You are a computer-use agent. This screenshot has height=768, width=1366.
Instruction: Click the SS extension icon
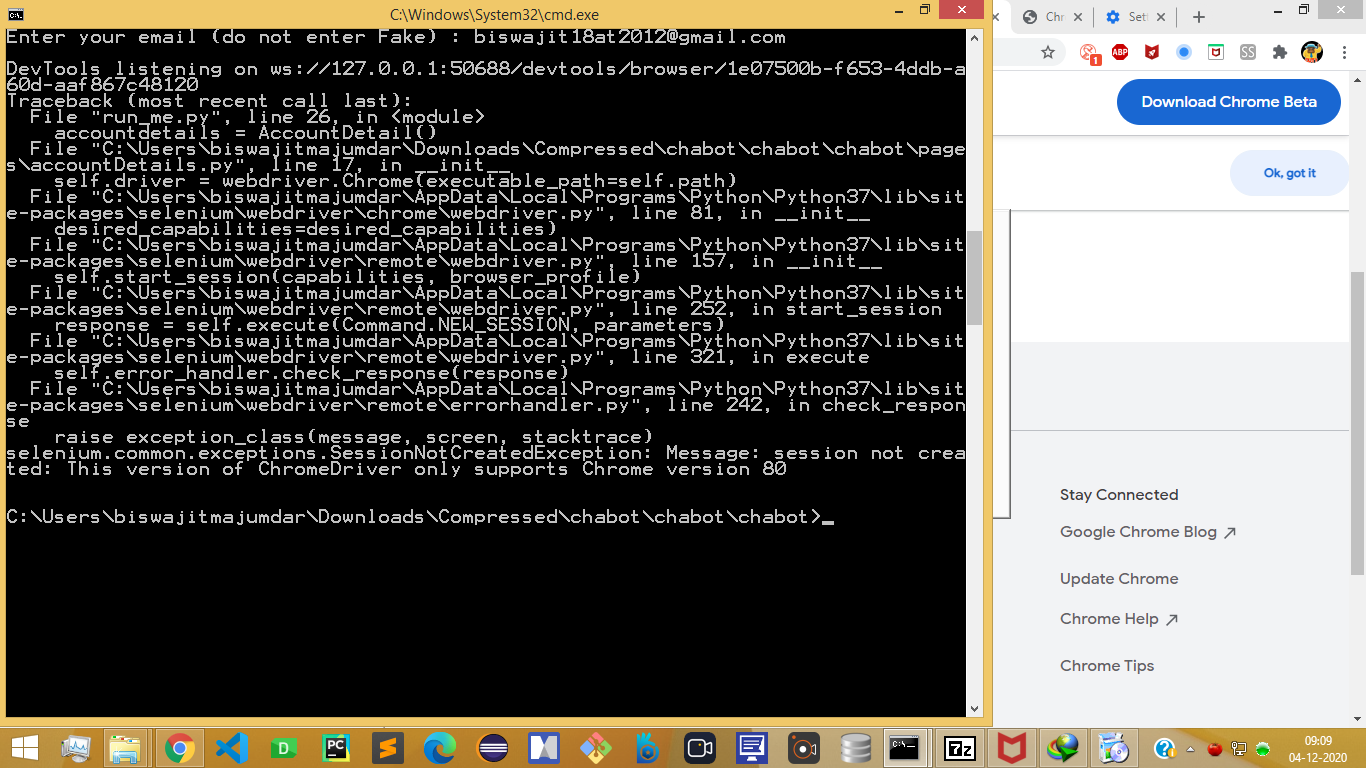[x=1247, y=52]
